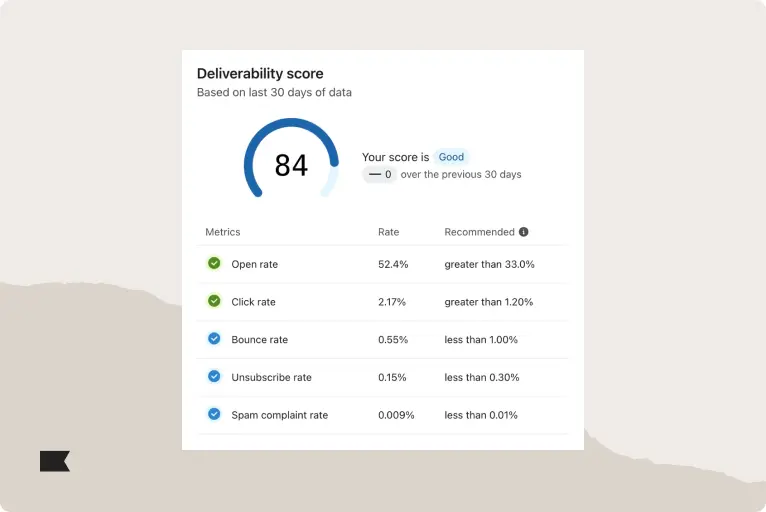766x512 pixels.
Task: Click the Deliverability score heading
Action: click(x=260, y=74)
